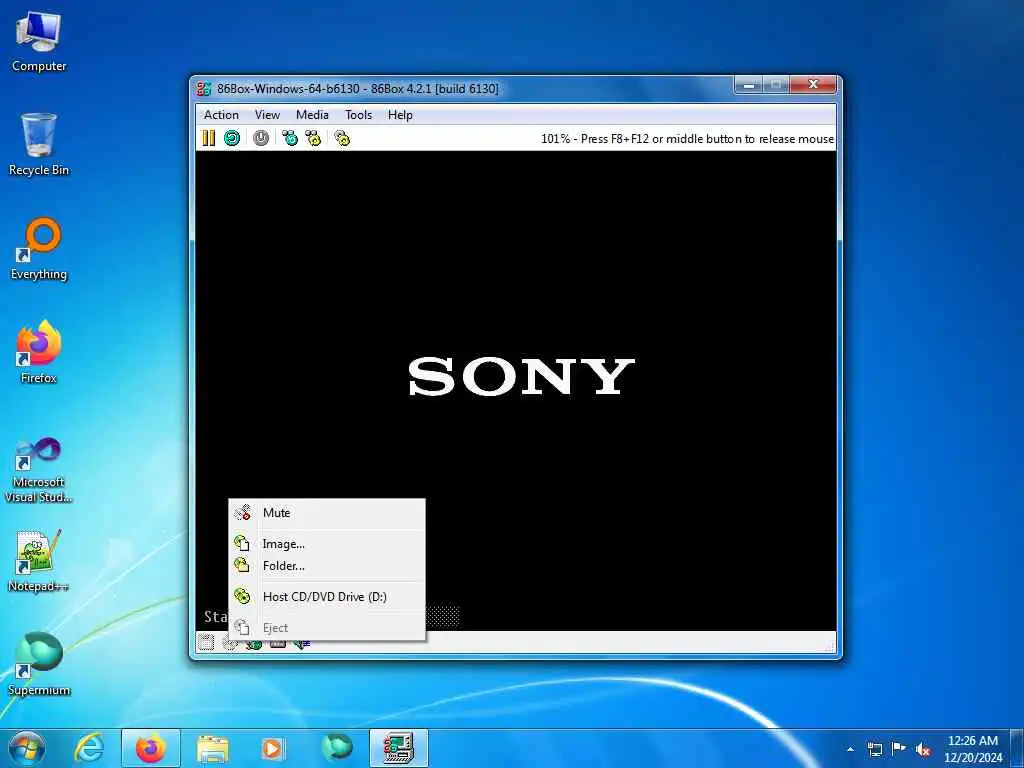Select the Microsoft Visual Studio desktop shortcut

pyautogui.click(x=39, y=470)
